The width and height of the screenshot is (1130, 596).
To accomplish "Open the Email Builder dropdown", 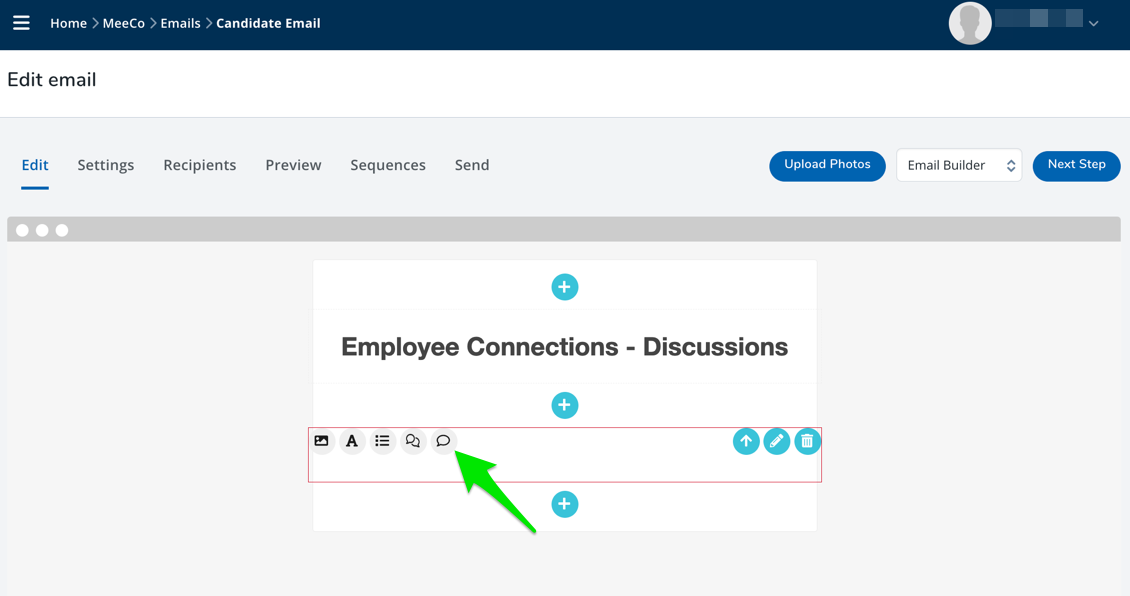I will coord(959,166).
